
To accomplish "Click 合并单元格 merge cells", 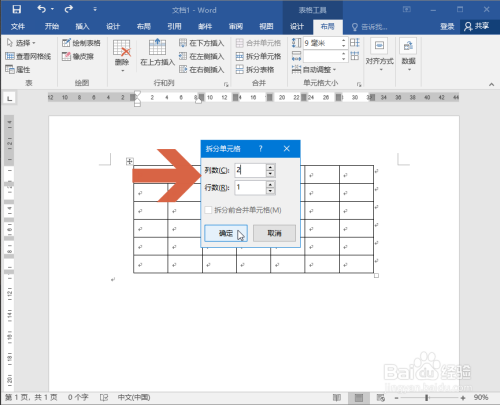I will [x=259, y=43].
